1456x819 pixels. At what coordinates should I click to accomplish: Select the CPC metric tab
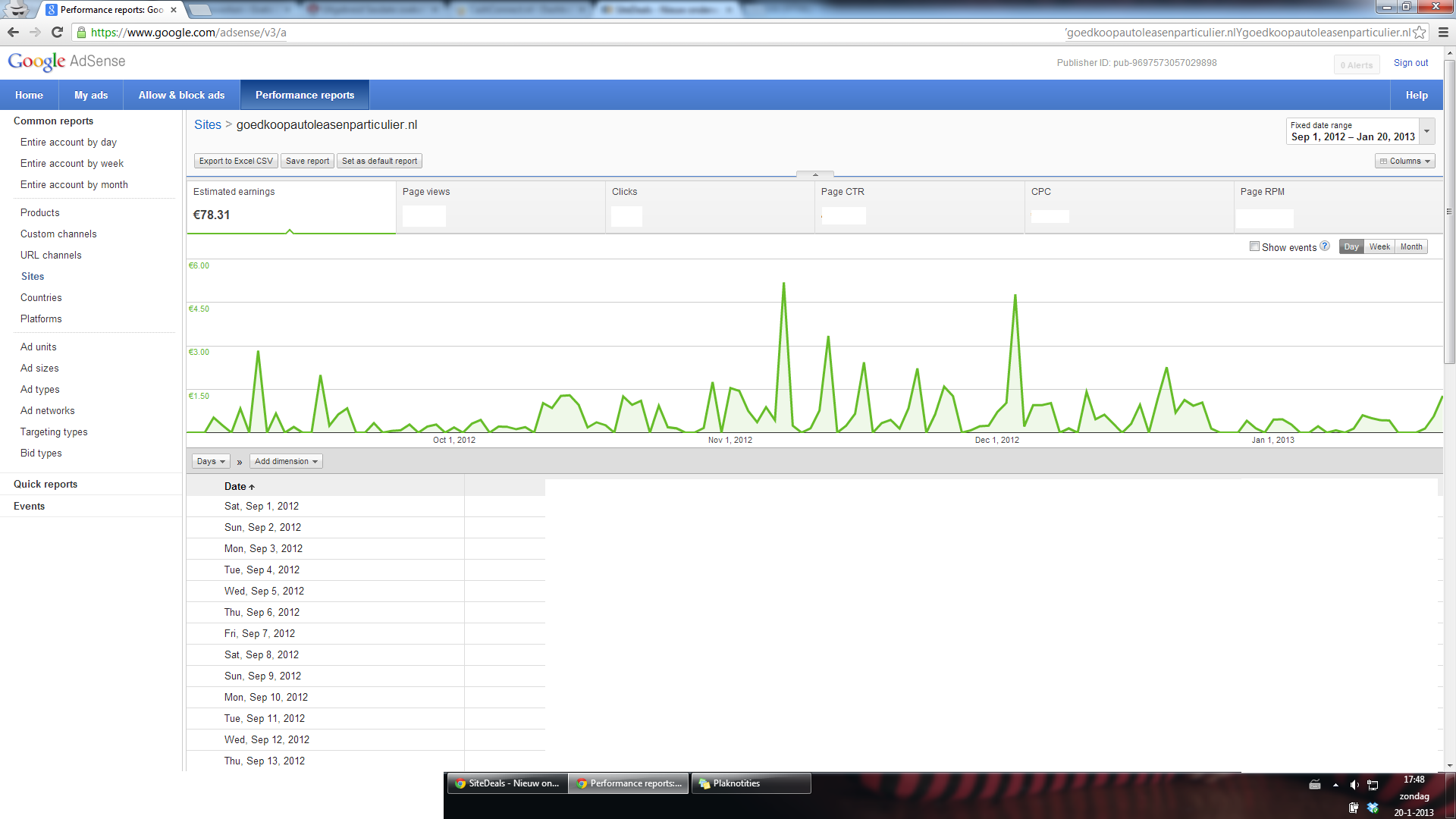point(1129,206)
